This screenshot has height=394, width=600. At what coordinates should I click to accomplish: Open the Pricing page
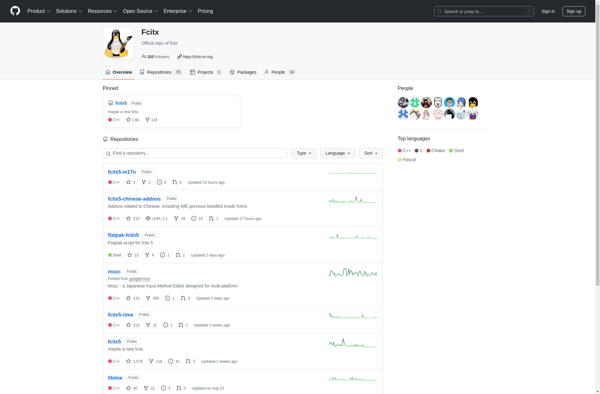(205, 11)
